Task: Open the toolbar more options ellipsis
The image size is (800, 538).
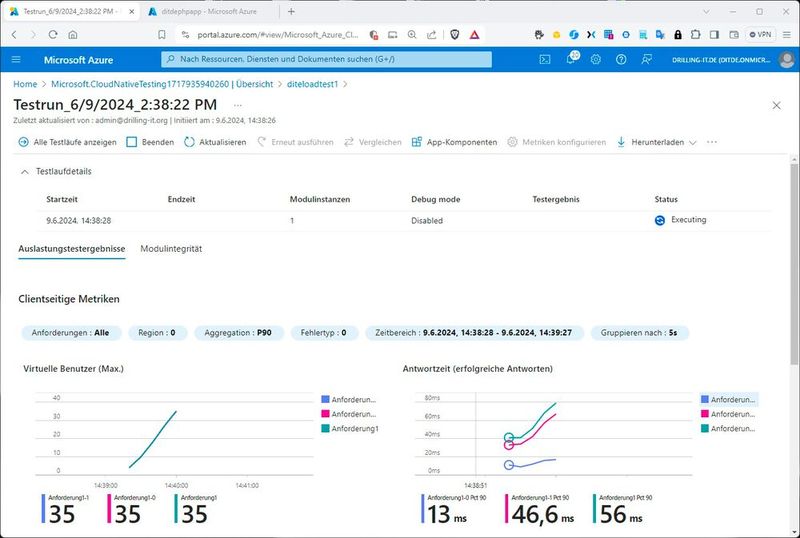Action: [712, 142]
